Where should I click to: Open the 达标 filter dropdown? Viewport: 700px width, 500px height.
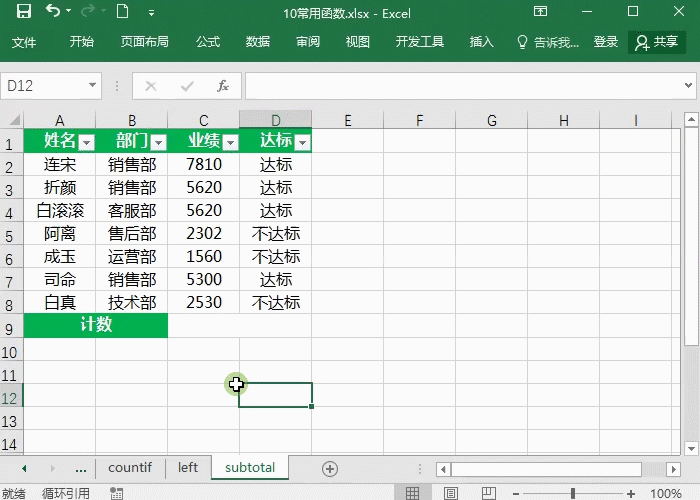303,142
